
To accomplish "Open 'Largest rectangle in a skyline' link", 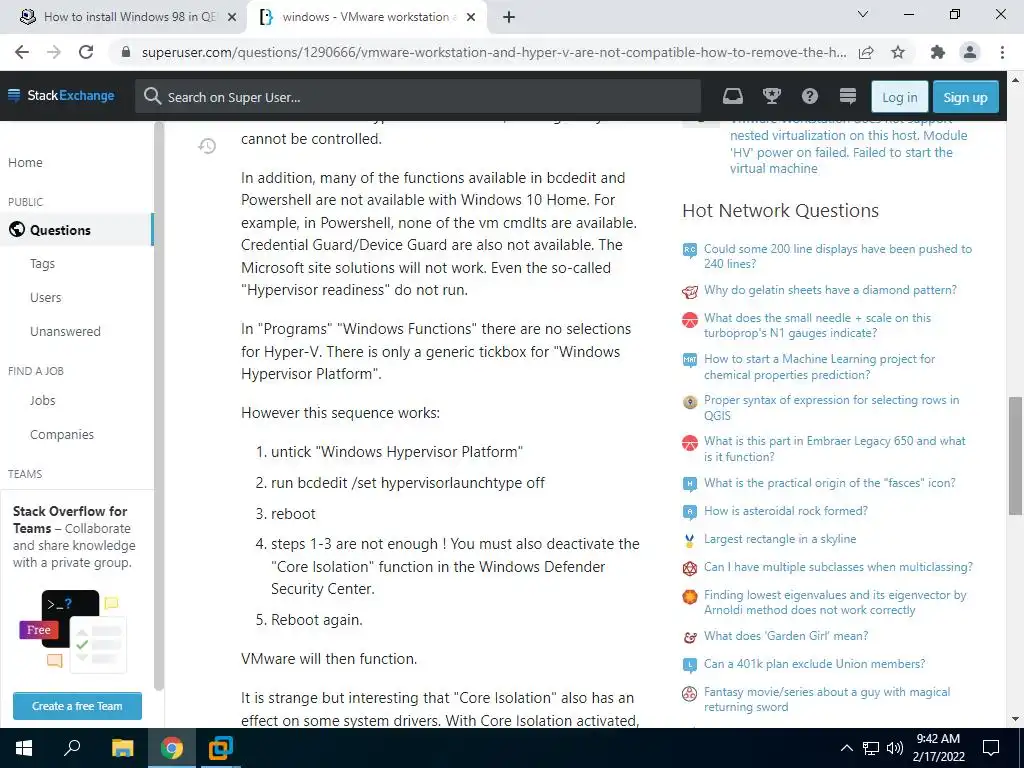I will point(780,539).
